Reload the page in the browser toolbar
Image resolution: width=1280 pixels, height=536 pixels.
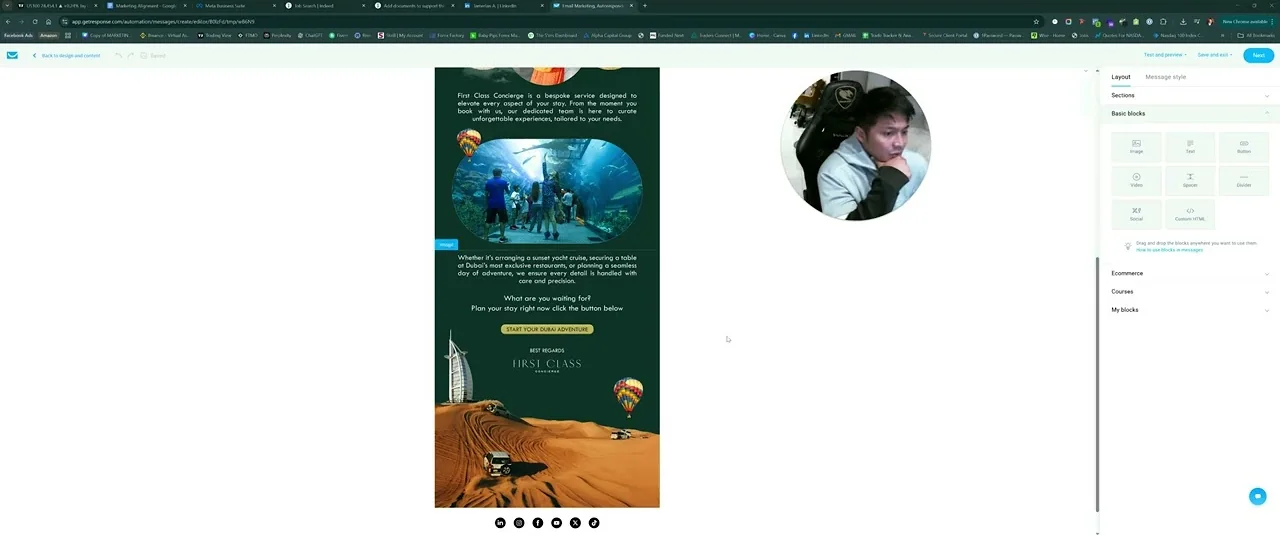tap(35, 21)
